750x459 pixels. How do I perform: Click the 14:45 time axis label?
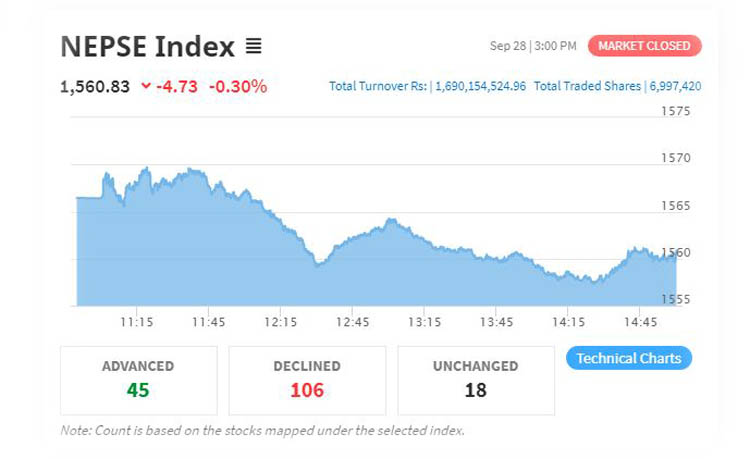point(640,322)
